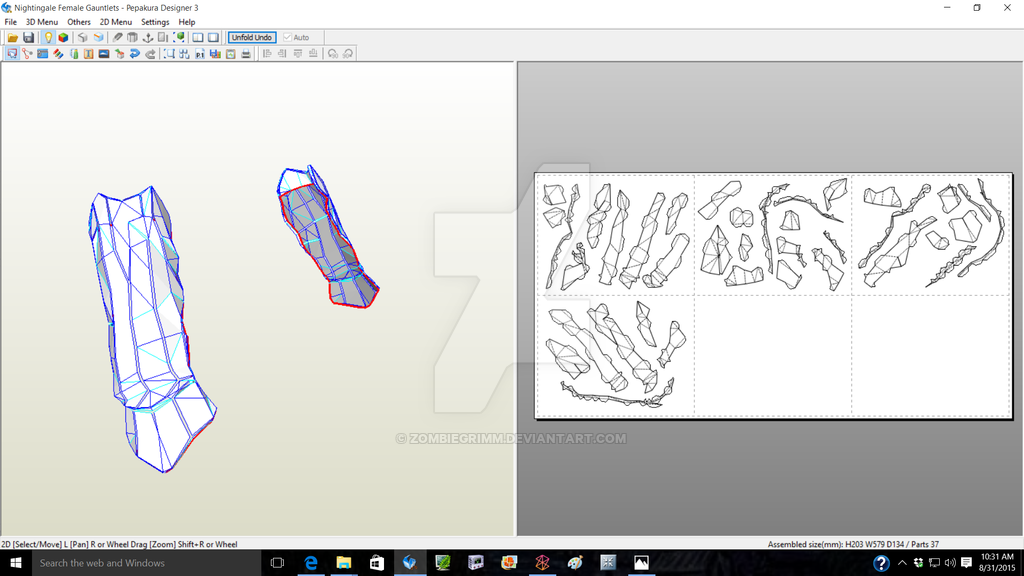This screenshot has width=1024, height=576.
Task: Select the colored pencils edge color tool
Action: 58,54
